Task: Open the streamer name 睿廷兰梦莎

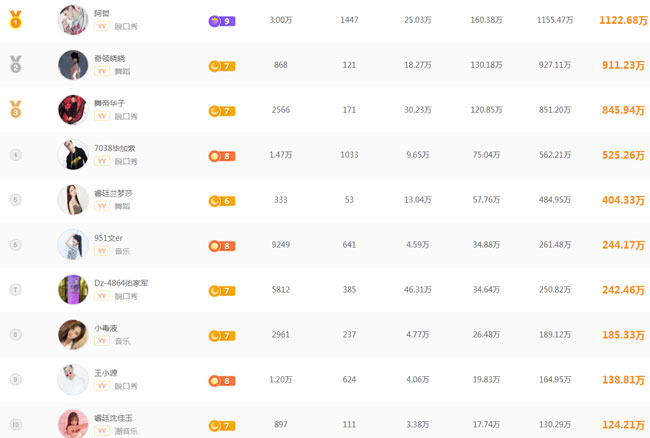Action: coord(114,193)
